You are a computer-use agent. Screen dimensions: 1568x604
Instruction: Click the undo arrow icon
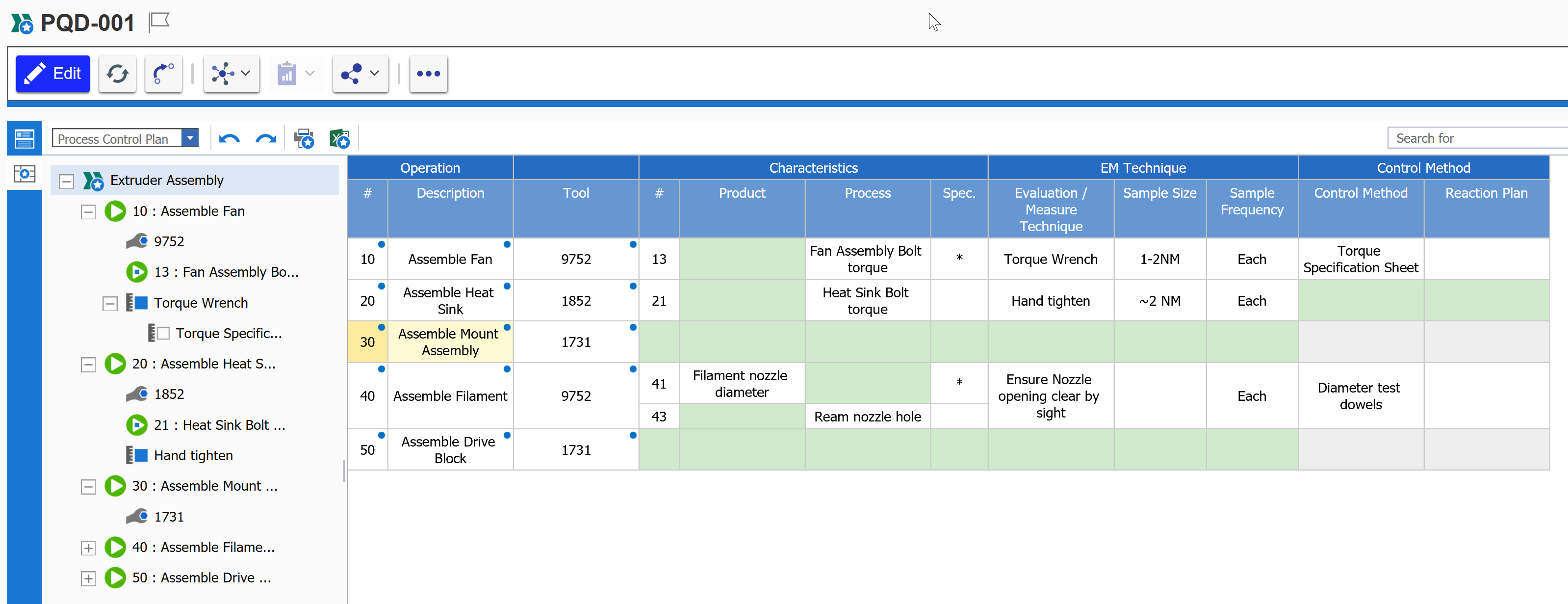(x=229, y=139)
